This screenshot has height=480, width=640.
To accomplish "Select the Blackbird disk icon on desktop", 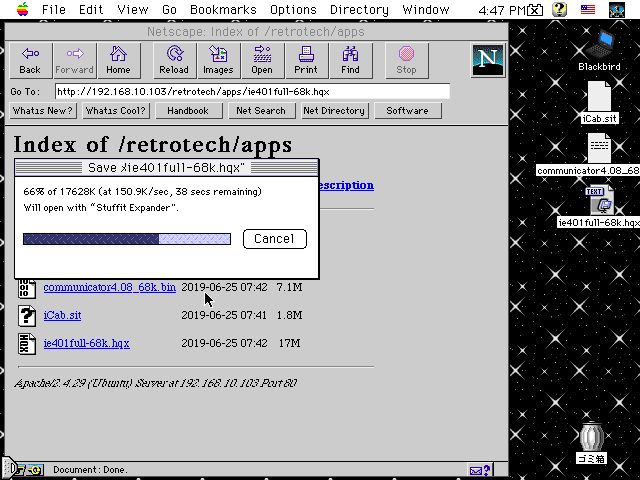I will [x=599, y=51].
